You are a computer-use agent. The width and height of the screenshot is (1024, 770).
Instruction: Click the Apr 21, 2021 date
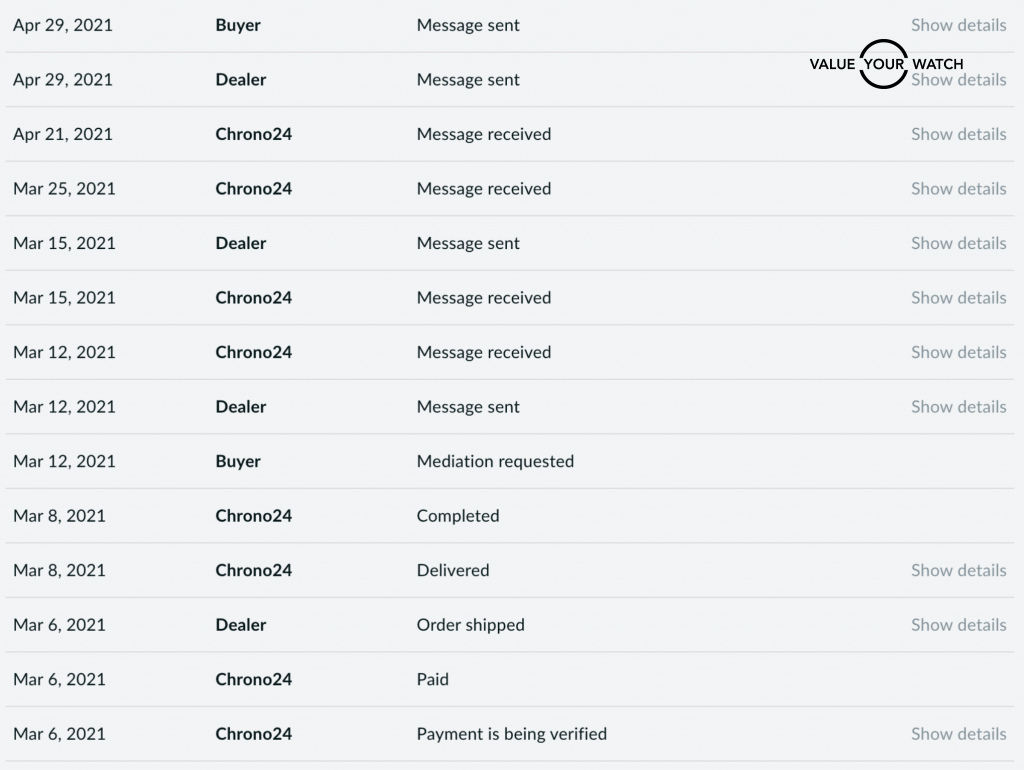[x=62, y=134]
